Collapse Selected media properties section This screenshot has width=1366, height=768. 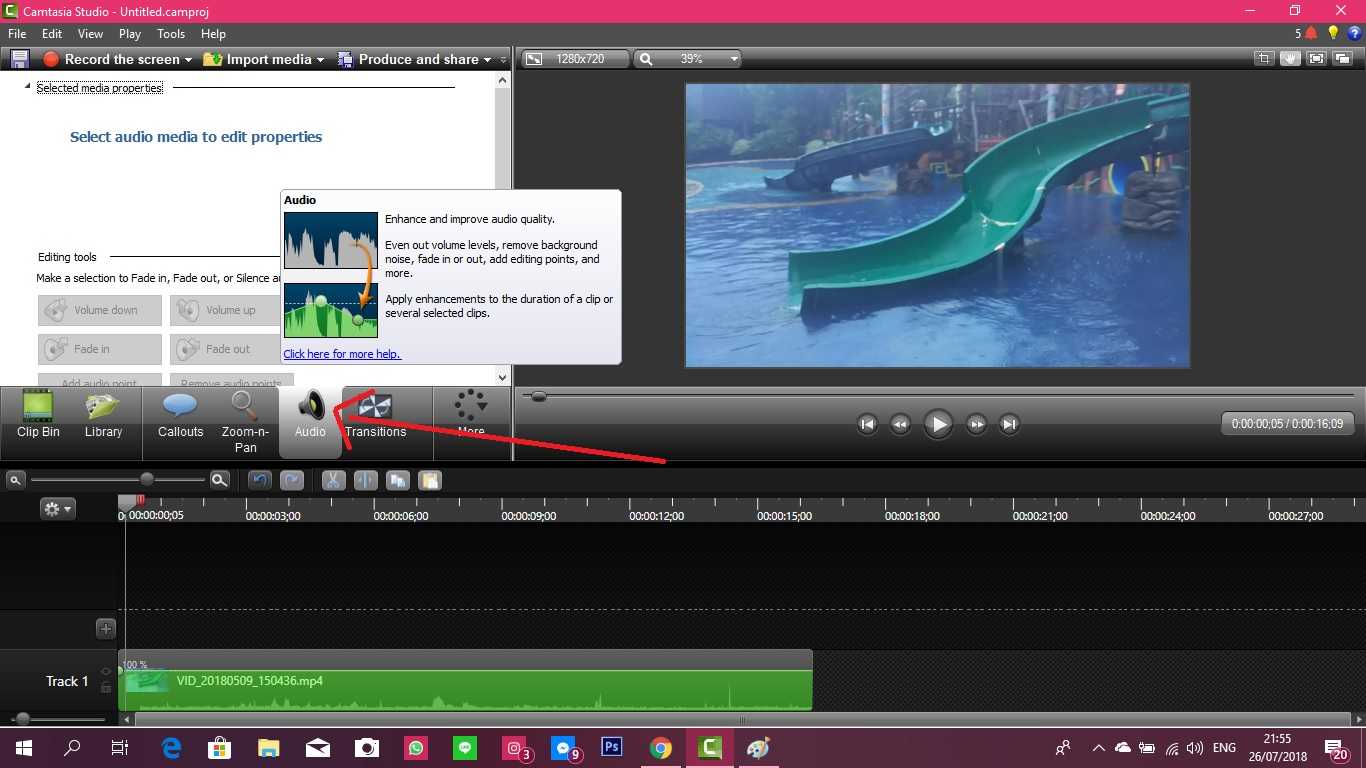tap(27, 87)
